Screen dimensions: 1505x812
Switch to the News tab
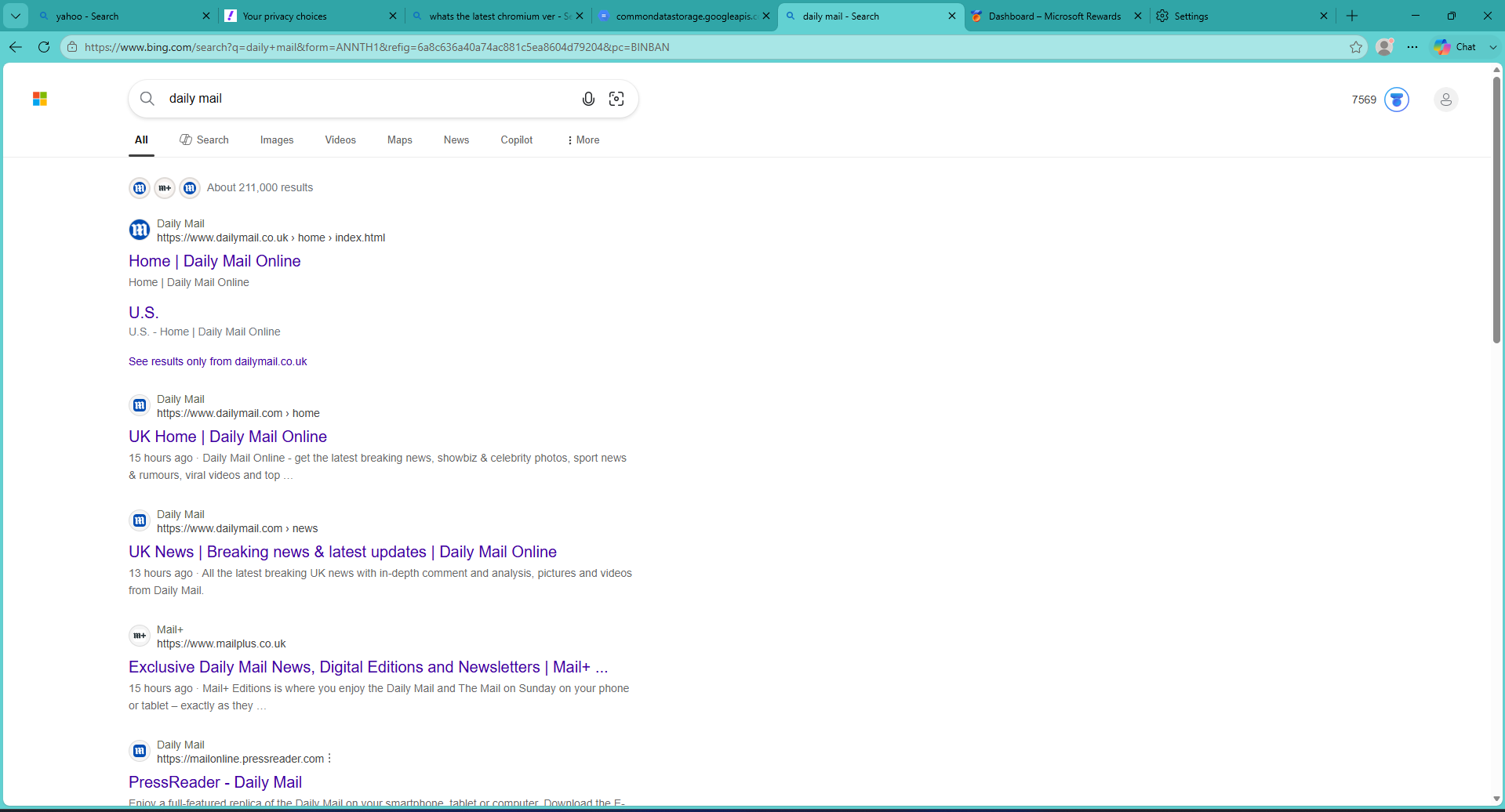(x=456, y=140)
